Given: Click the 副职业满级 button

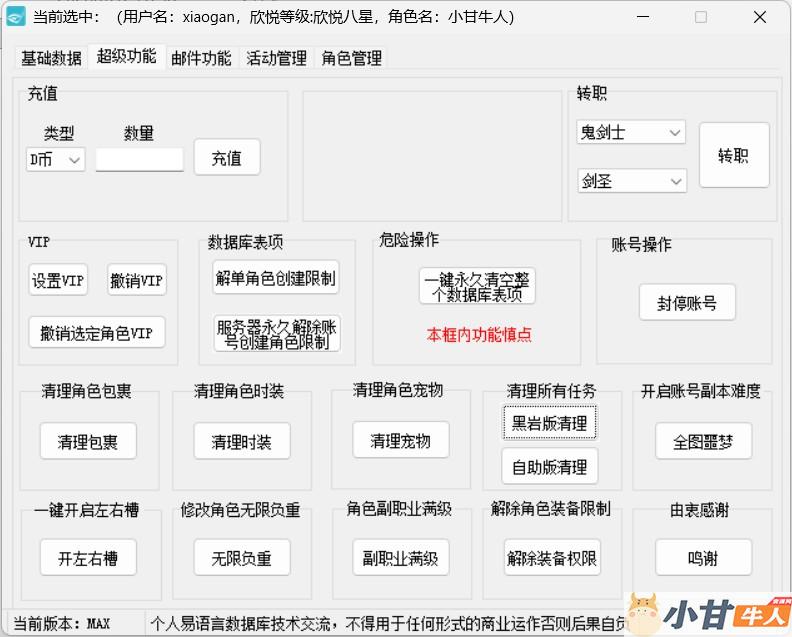Looking at the screenshot, I should point(401,557).
